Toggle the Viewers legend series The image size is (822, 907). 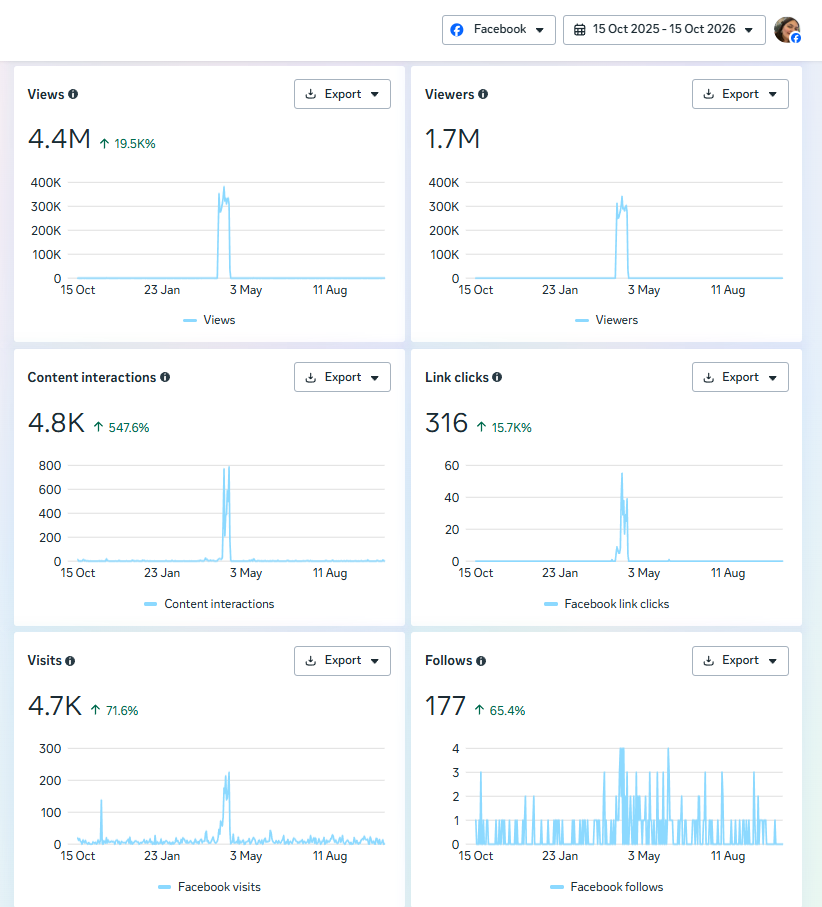(607, 320)
